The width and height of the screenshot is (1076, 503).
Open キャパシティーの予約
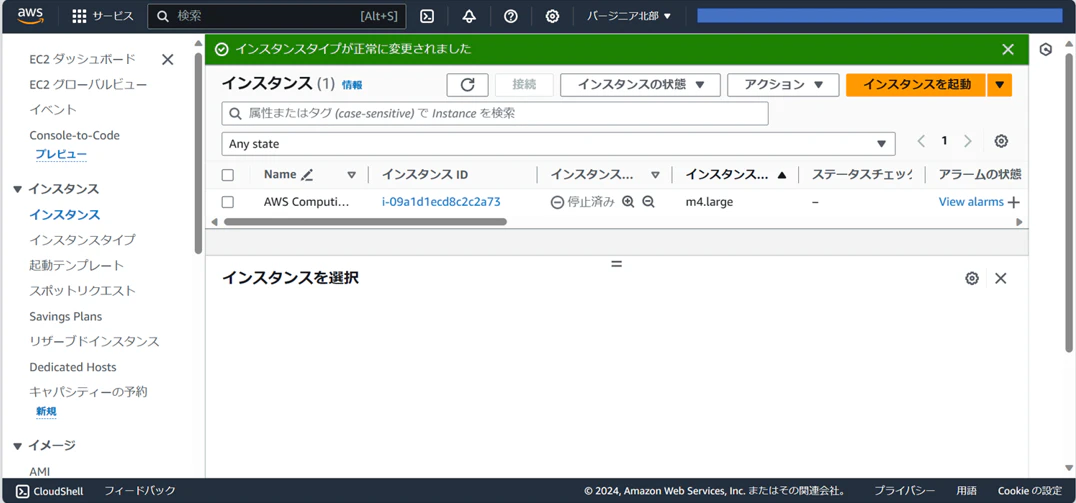[88, 392]
